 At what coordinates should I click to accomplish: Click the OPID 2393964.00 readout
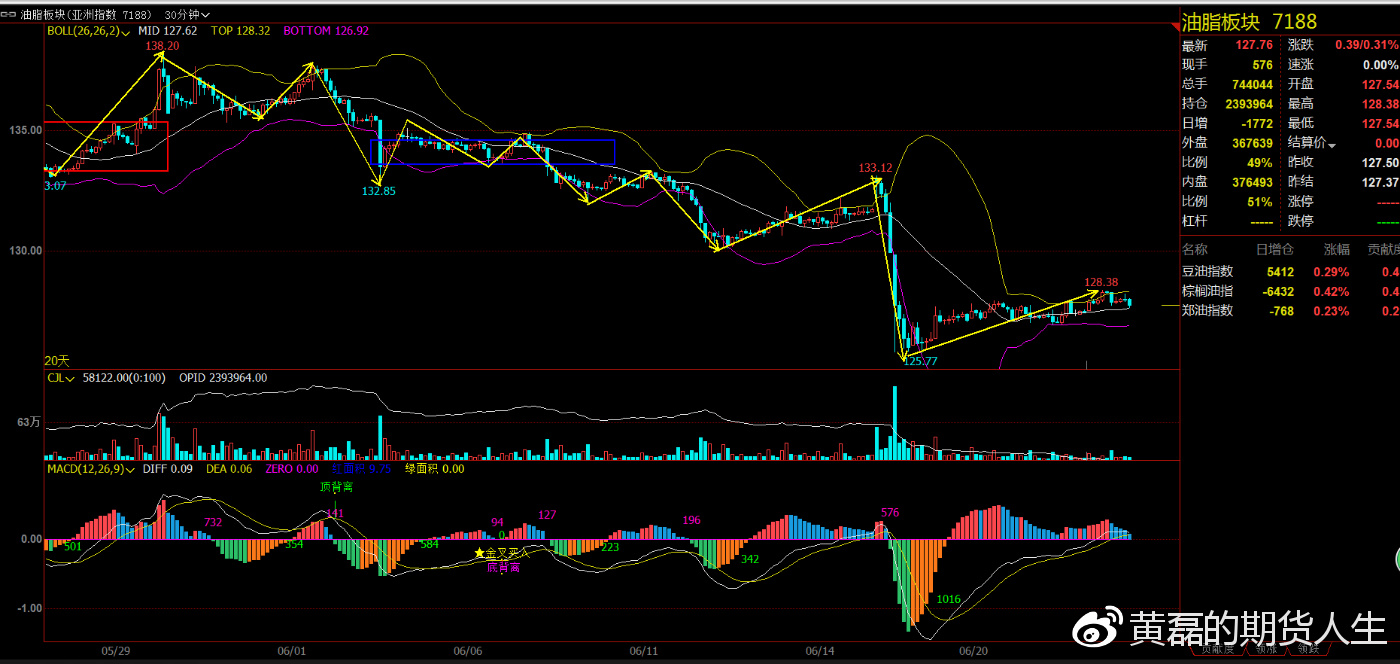(223, 378)
